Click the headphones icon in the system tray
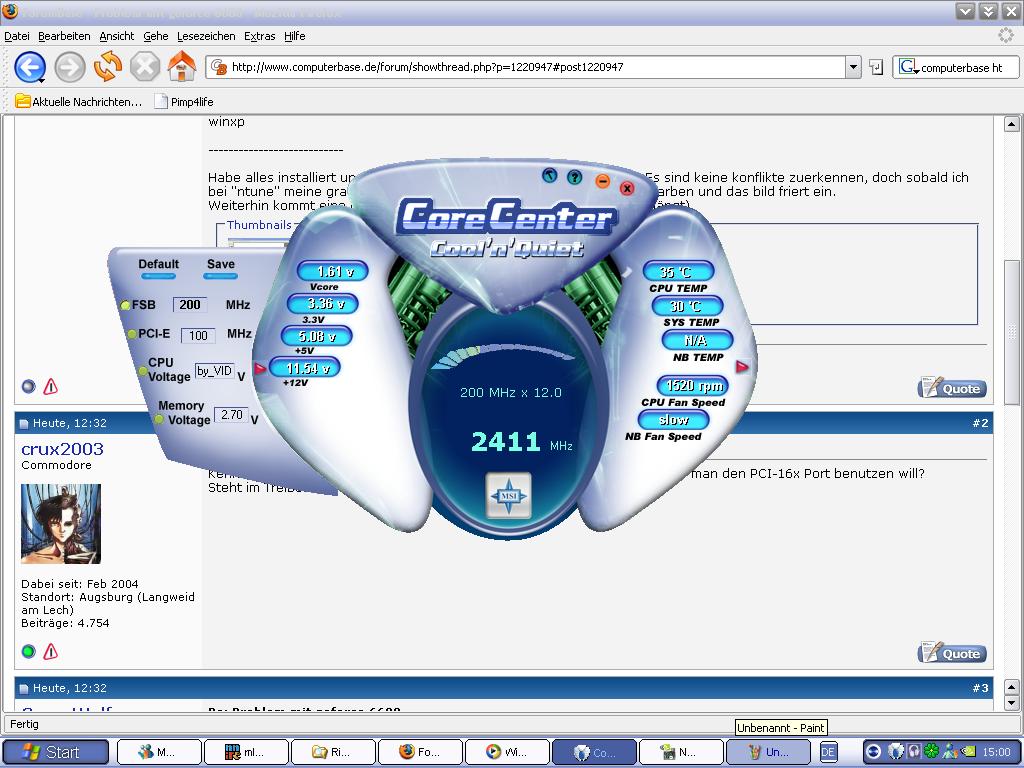The height and width of the screenshot is (768, 1024). tap(914, 752)
